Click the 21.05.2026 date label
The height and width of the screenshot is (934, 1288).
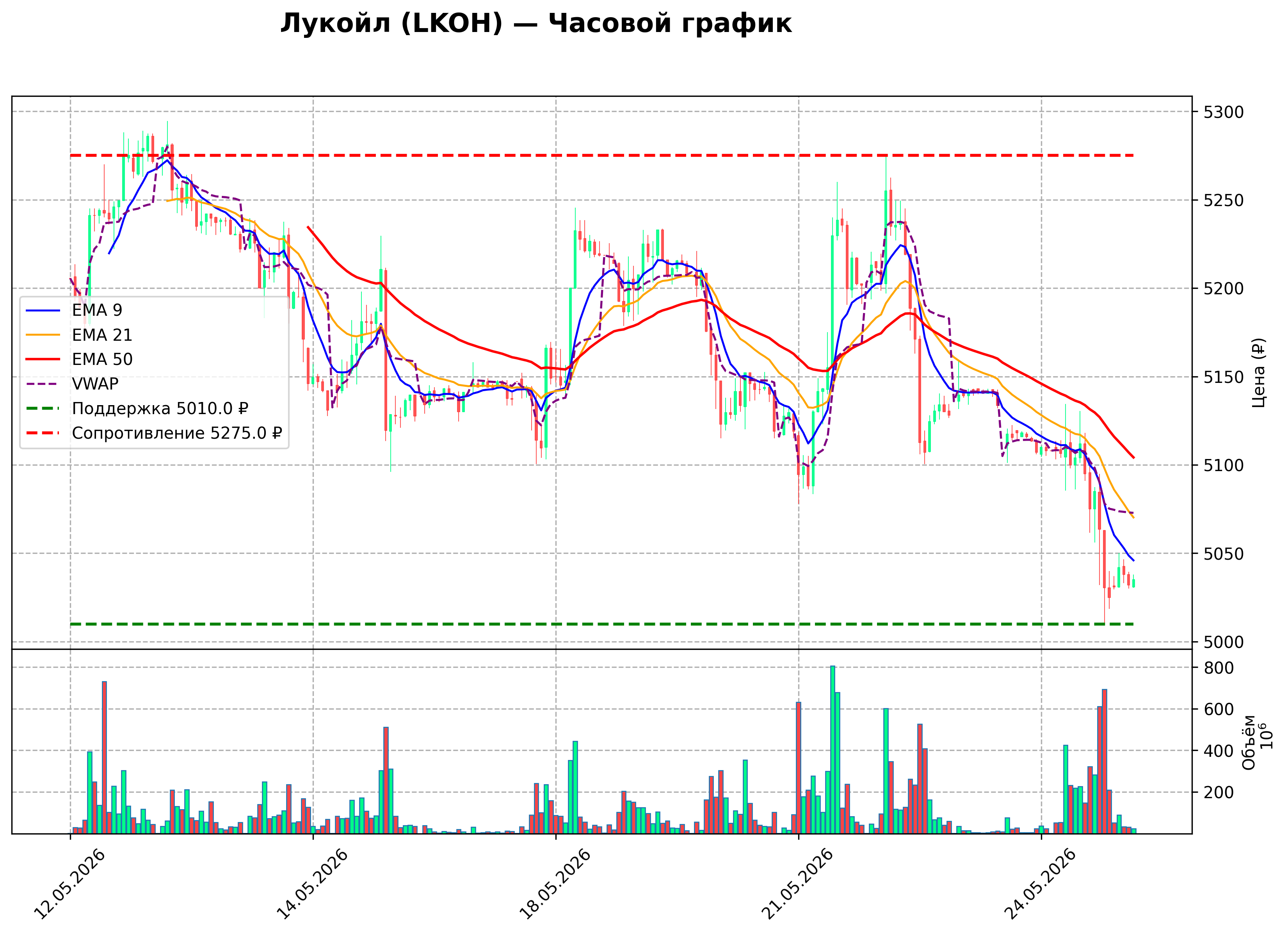797,884
